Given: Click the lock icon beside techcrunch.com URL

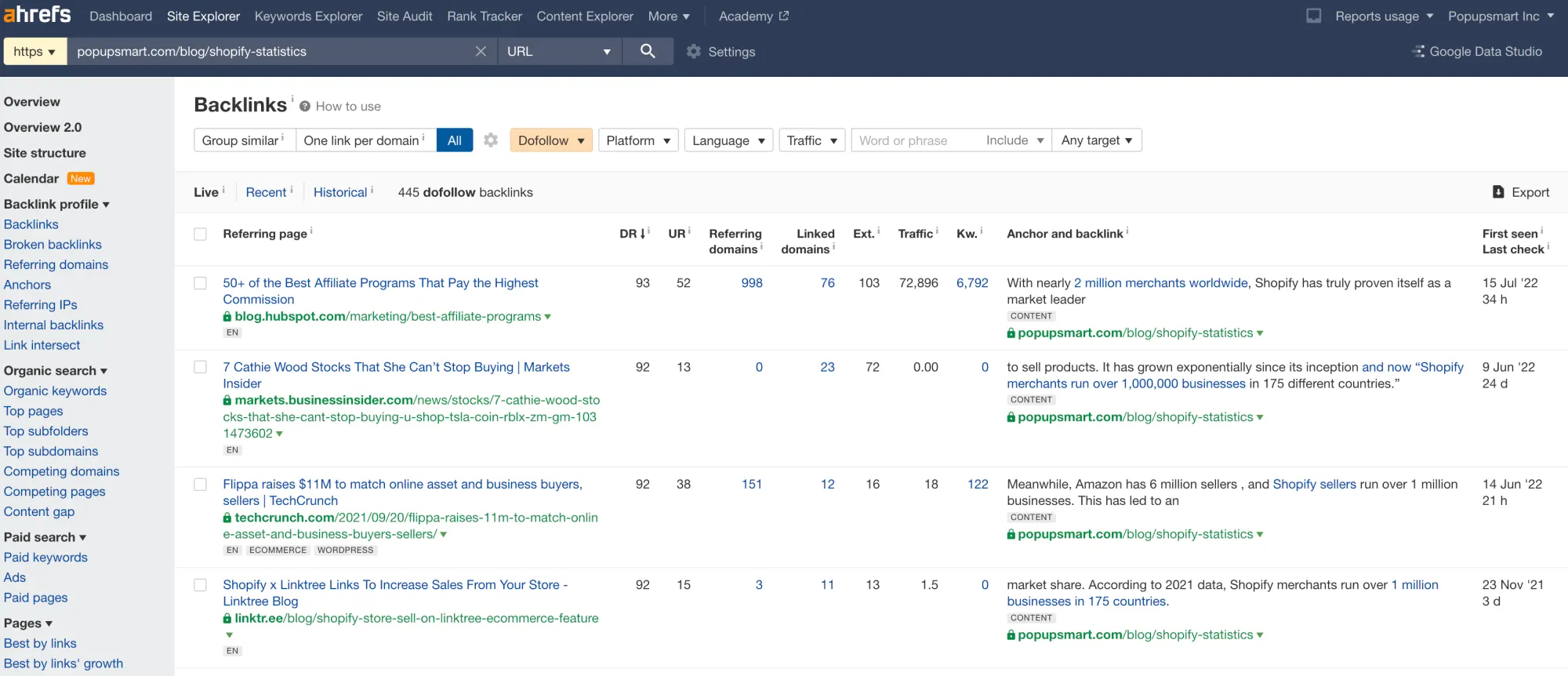Looking at the screenshot, I should (227, 518).
